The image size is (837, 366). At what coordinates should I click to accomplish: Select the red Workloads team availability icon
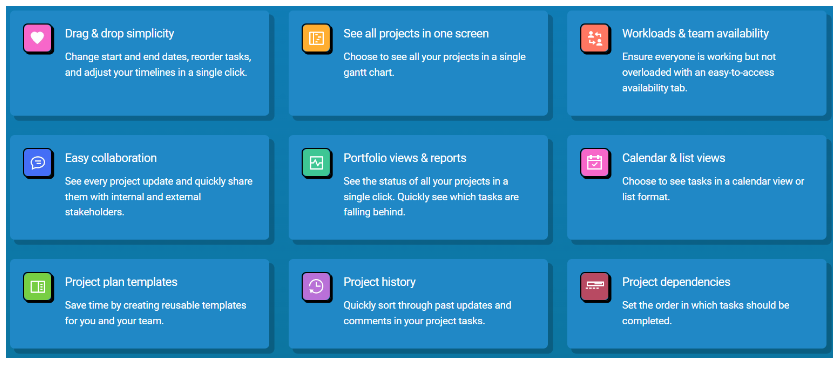[x=595, y=38]
